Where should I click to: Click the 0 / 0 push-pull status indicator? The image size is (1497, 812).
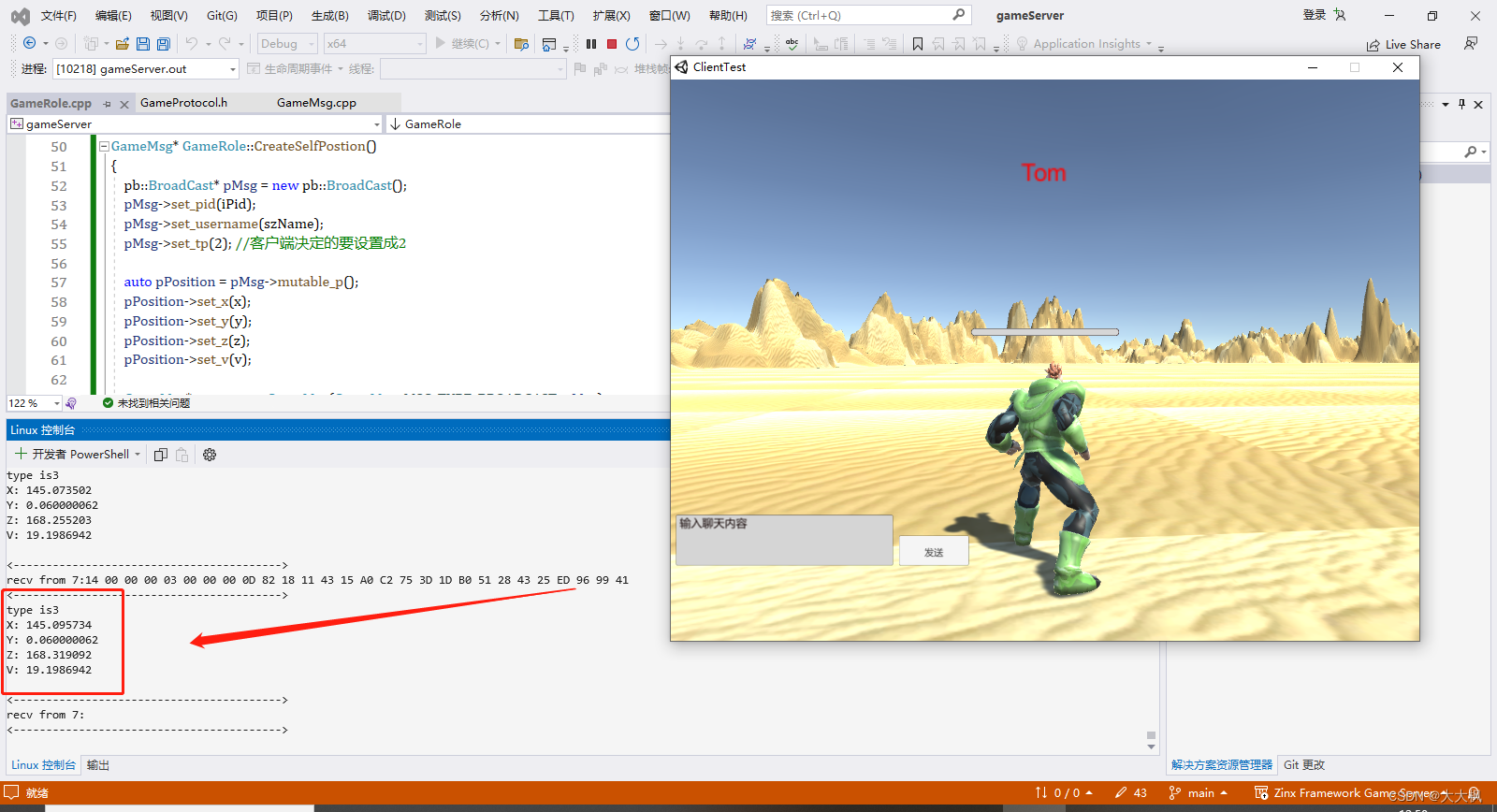[1064, 793]
